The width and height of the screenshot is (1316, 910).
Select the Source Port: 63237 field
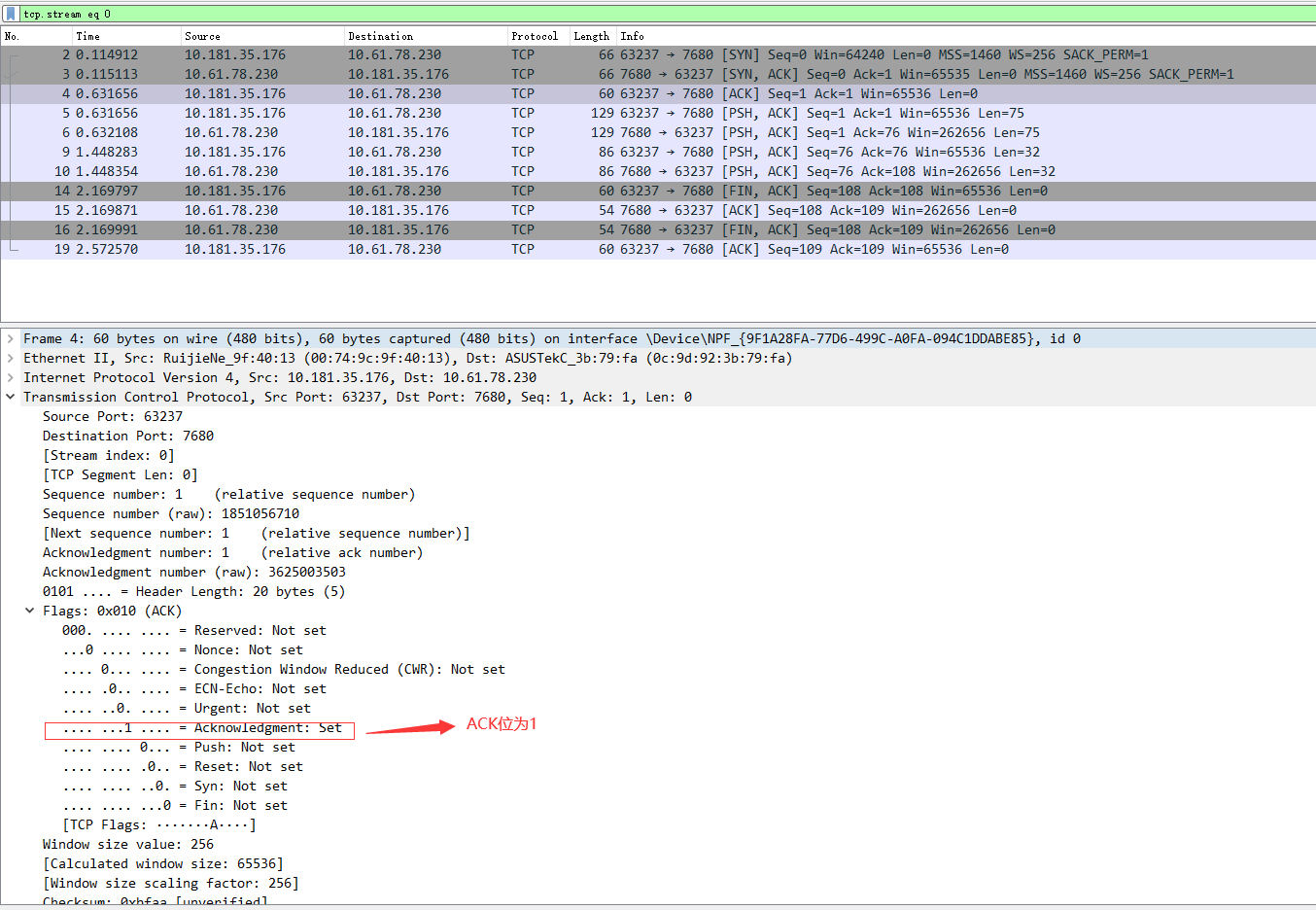(107, 416)
